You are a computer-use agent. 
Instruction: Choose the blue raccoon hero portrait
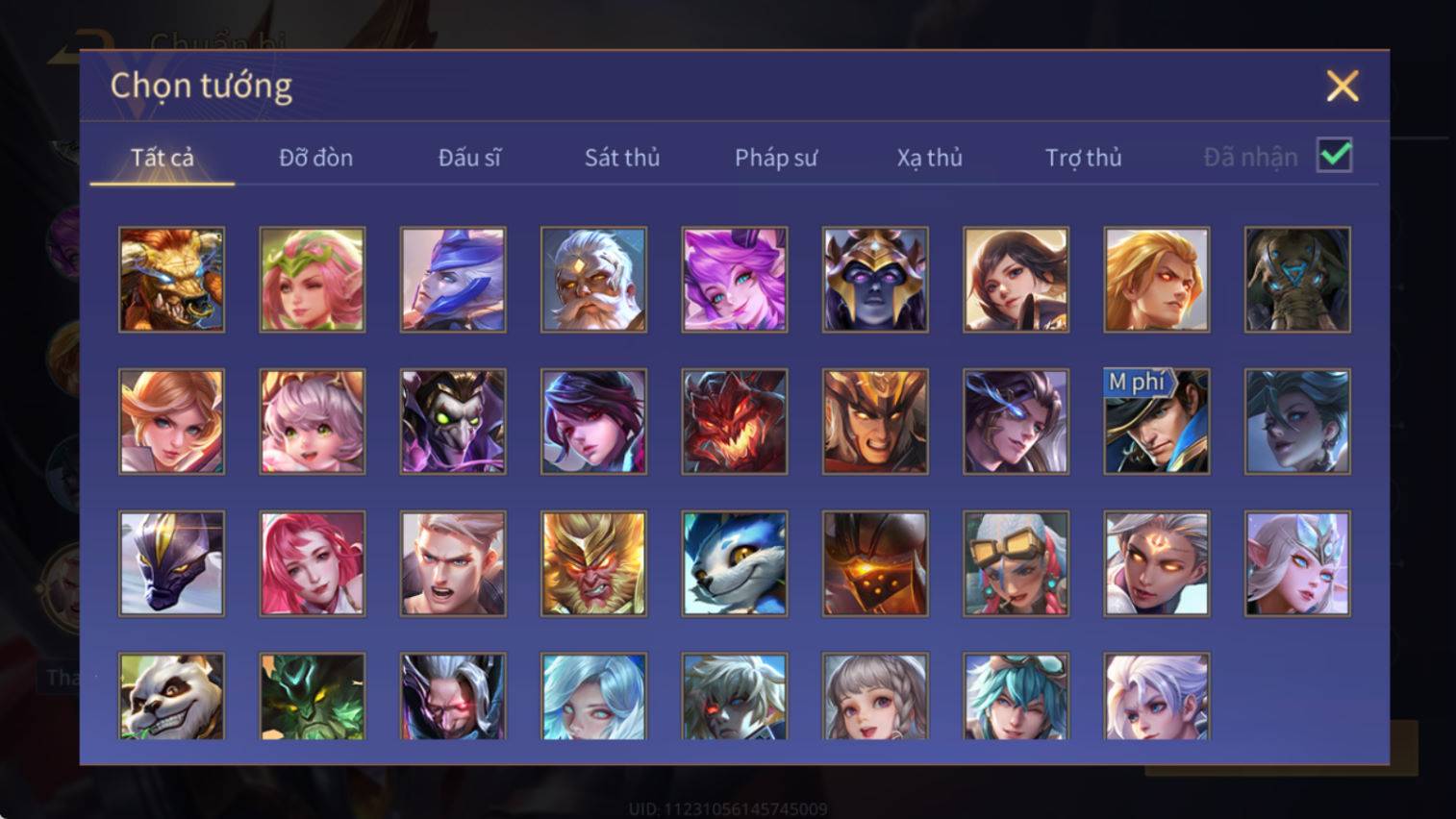click(734, 563)
